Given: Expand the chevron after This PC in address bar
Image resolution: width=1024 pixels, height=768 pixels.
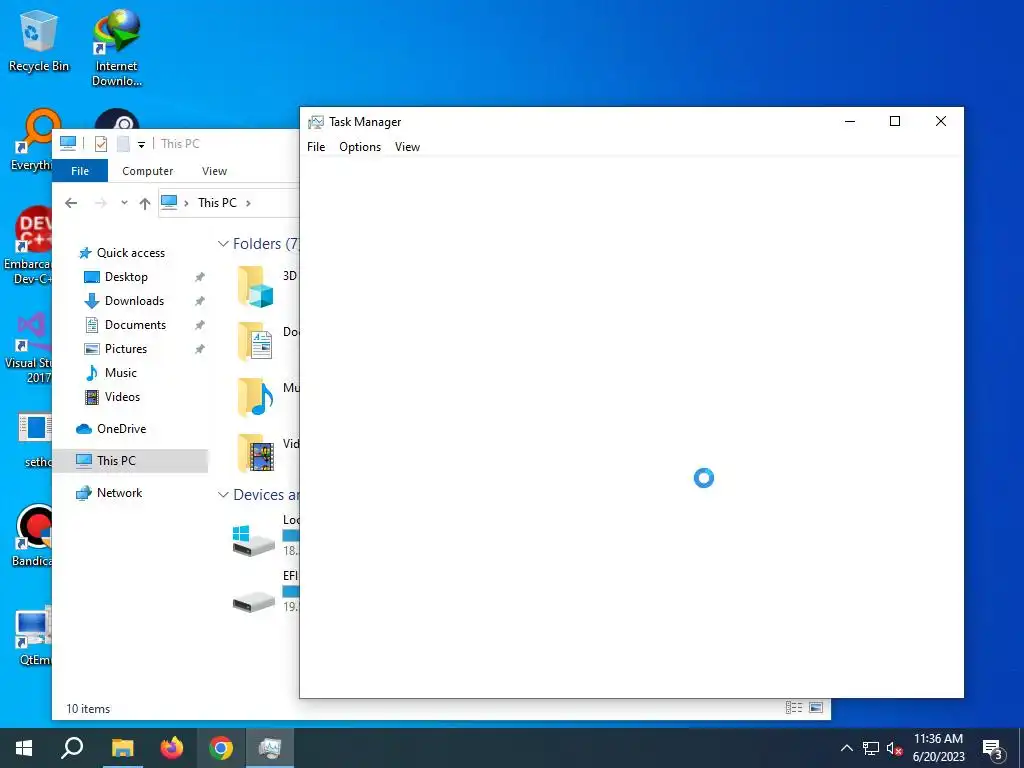Looking at the screenshot, I should point(248,203).
